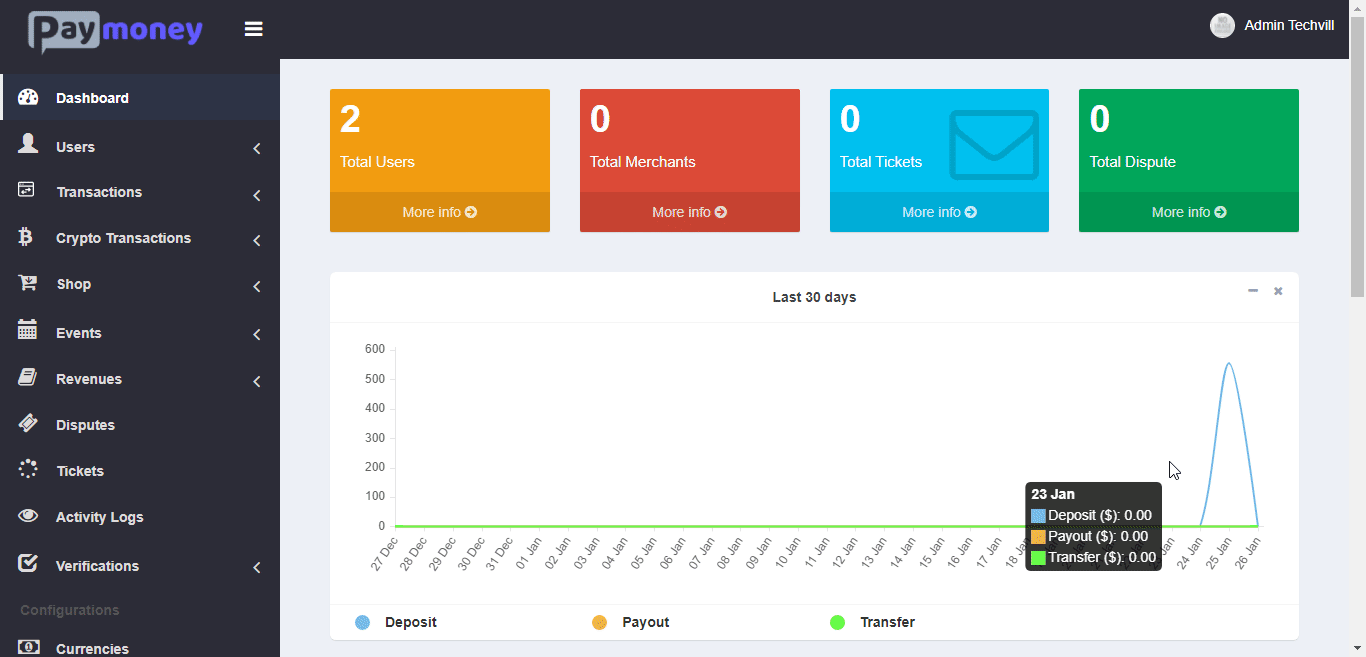The width and height of the screenshot is (1366, 657).
Task: Click the Dashboard gauge icon in sidebar
Action: (x=28, y=97)
